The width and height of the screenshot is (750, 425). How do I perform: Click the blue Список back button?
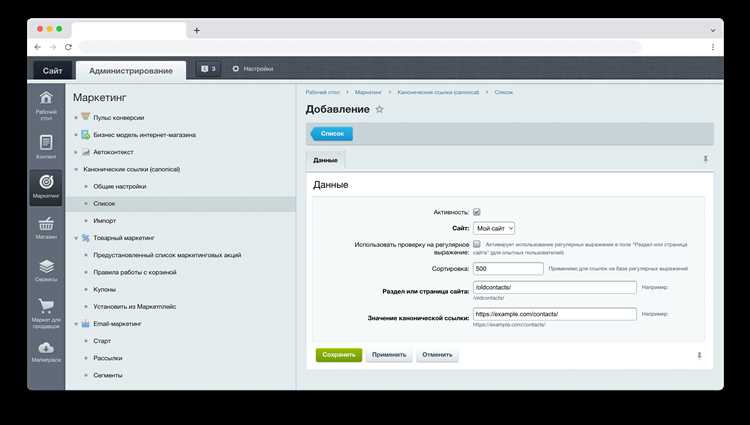click(x=332, y=134)
